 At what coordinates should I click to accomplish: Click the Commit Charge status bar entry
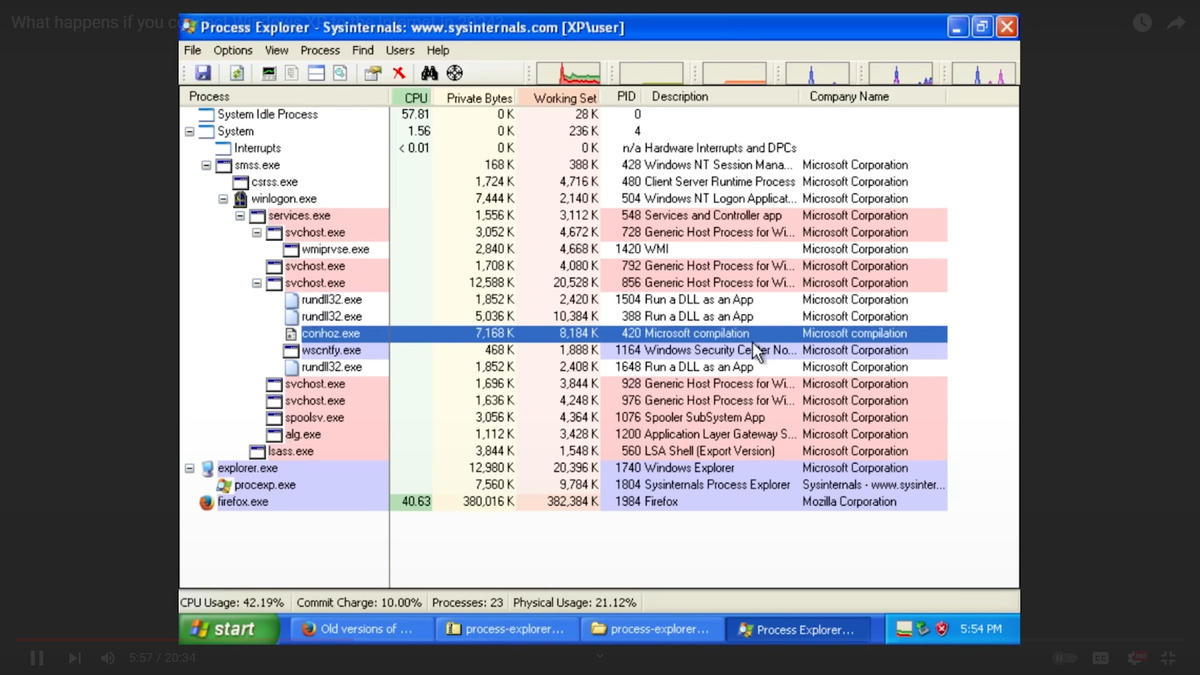(x=359, y=603)
